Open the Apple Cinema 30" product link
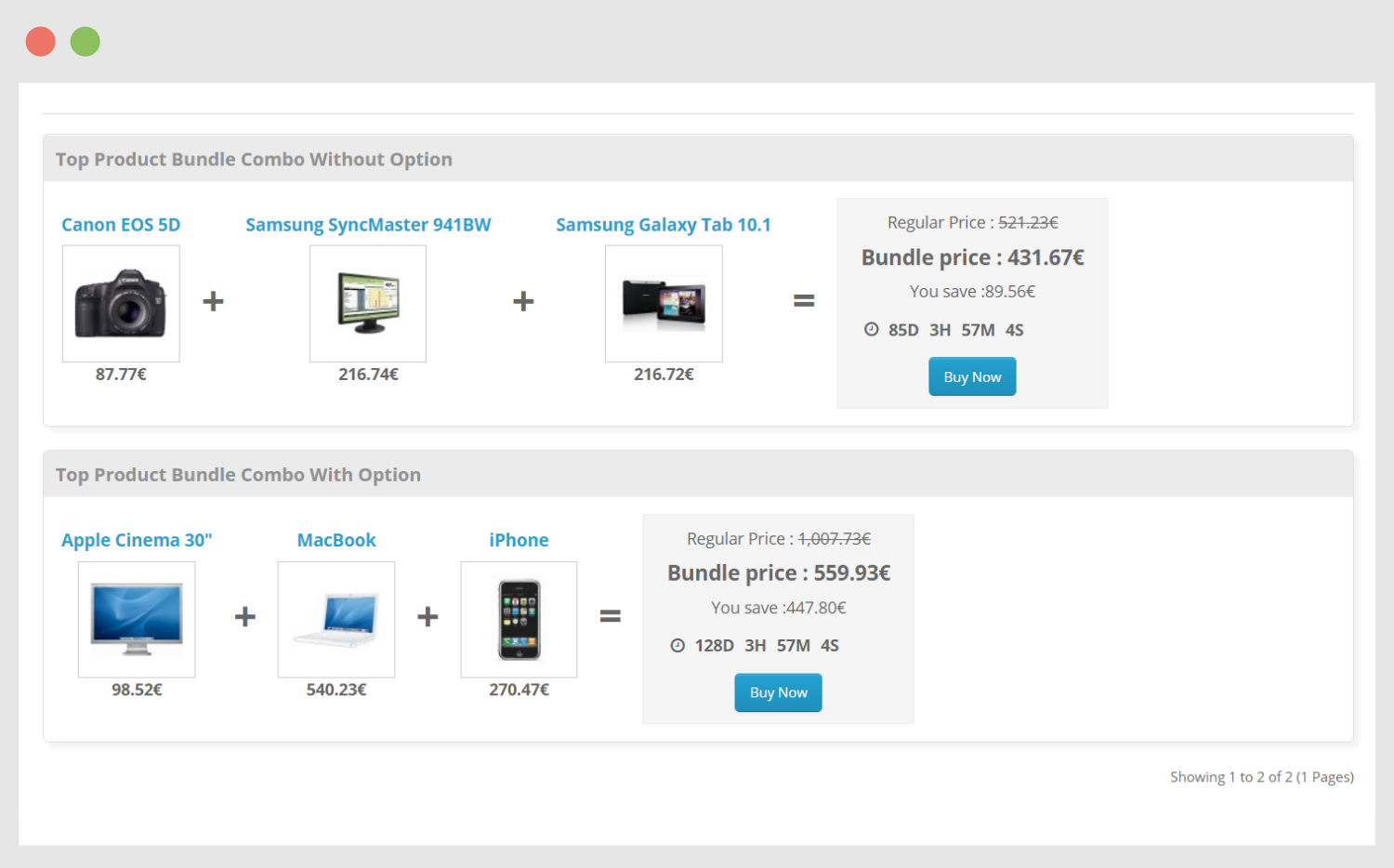 pyautogui.click(x=137, y=540)
